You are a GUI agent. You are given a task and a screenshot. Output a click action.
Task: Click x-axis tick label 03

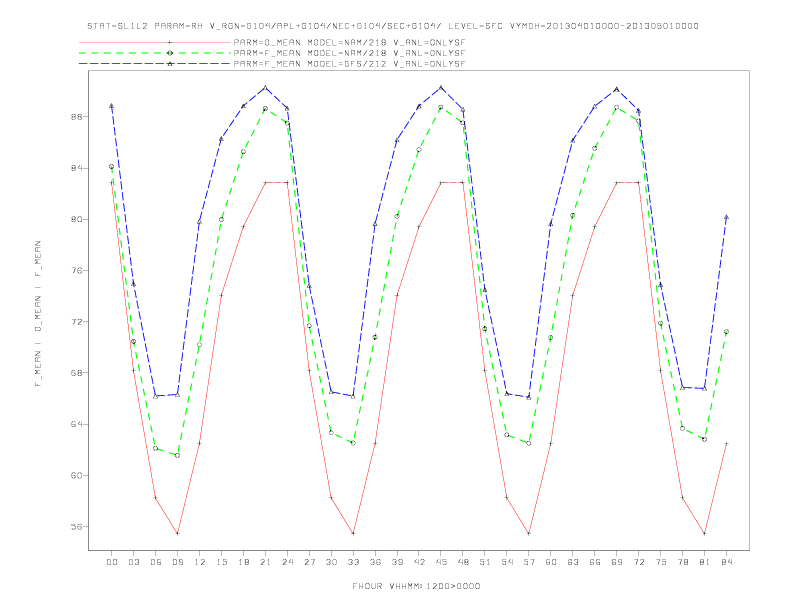point(133,562)
